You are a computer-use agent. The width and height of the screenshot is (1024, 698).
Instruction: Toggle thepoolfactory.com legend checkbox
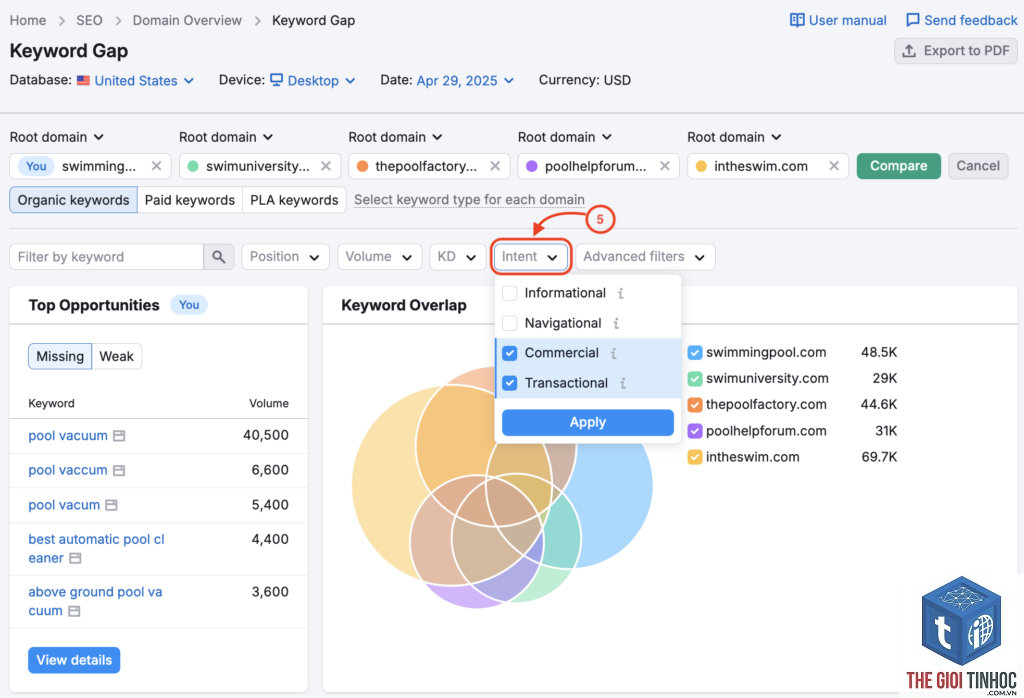pyautogui.click(x=695, y=405)
